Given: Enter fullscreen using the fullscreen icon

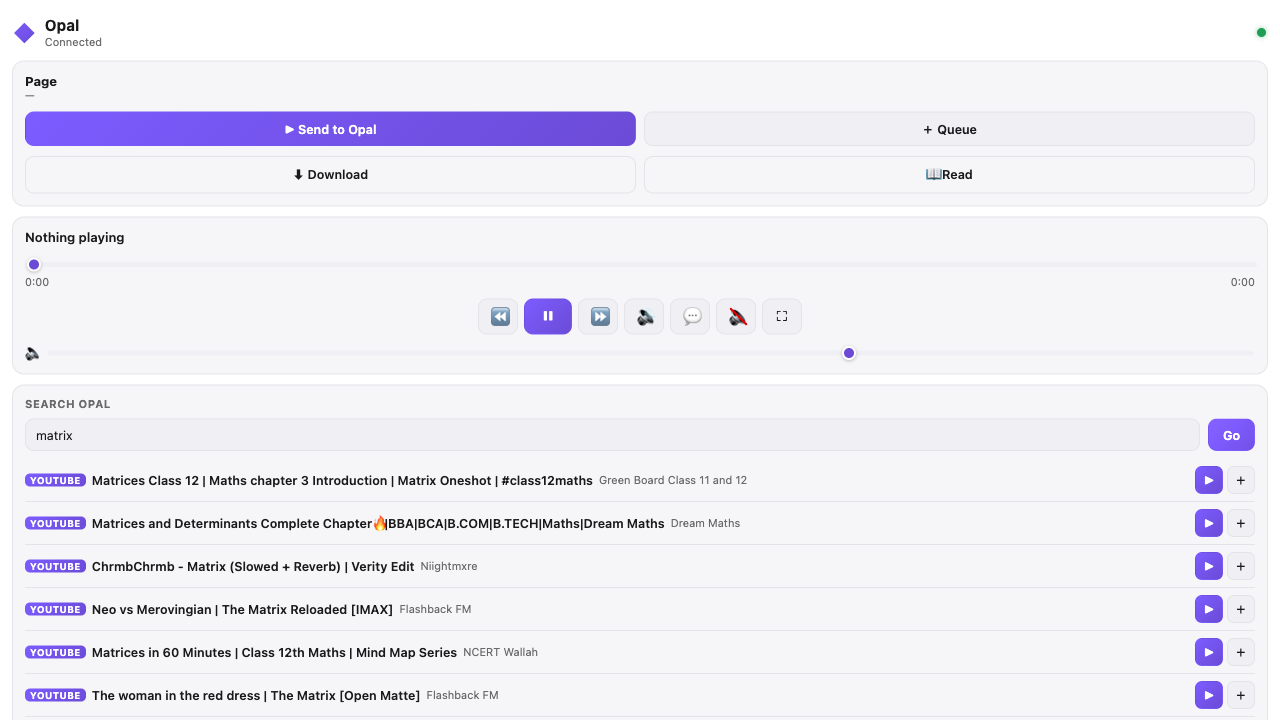Looking at the screenshot, I should (782, 316).
